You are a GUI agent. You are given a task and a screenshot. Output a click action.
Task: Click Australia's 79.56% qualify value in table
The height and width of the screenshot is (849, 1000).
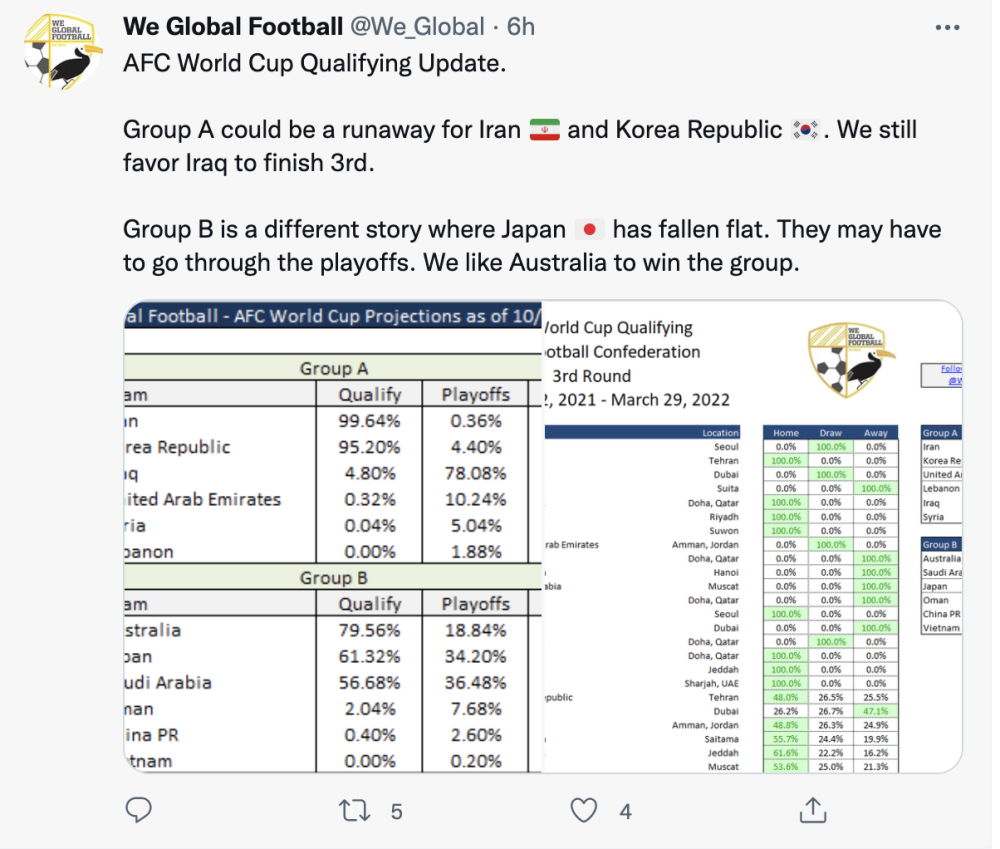369,630
